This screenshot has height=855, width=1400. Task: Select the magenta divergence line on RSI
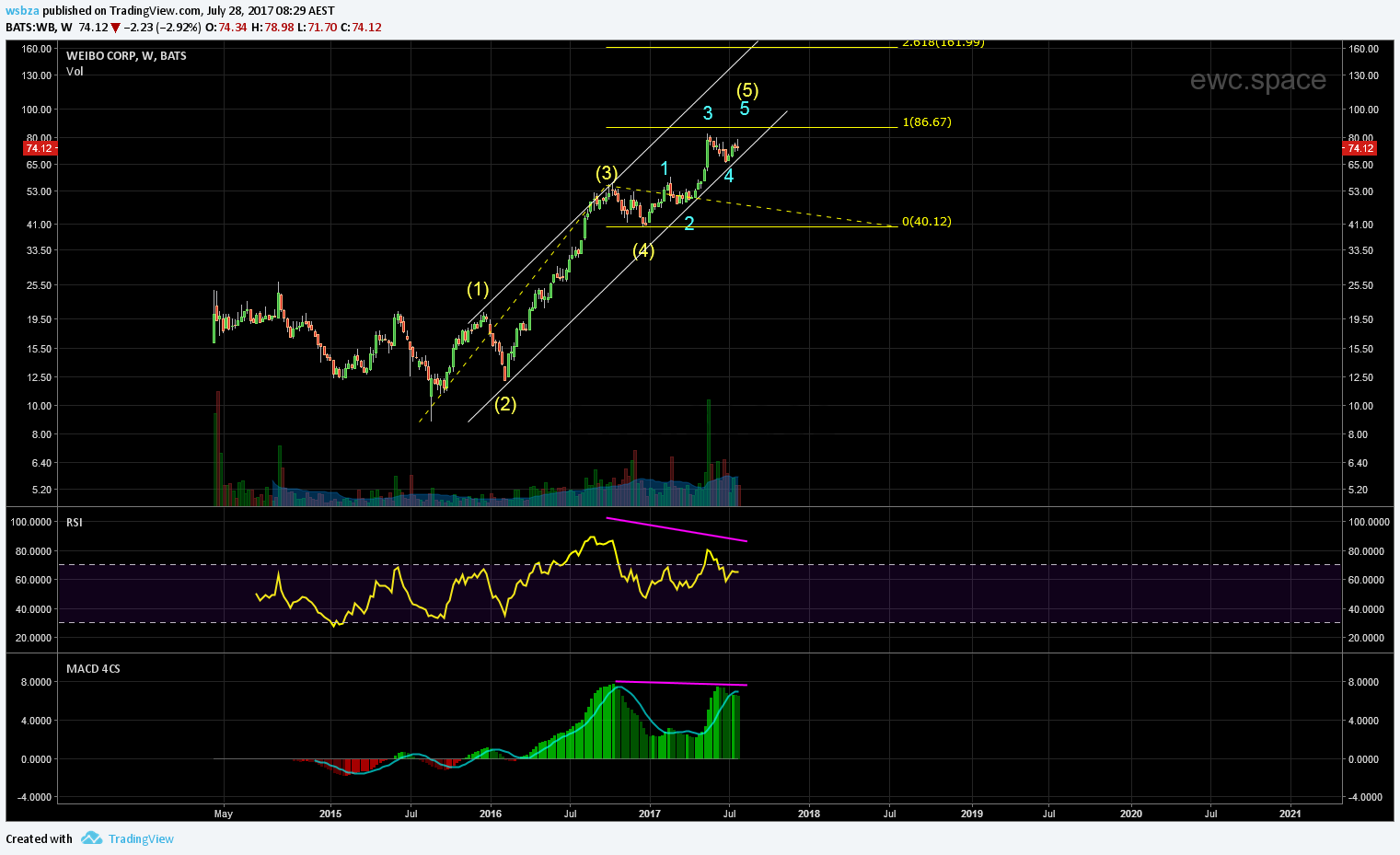point(677,529)
